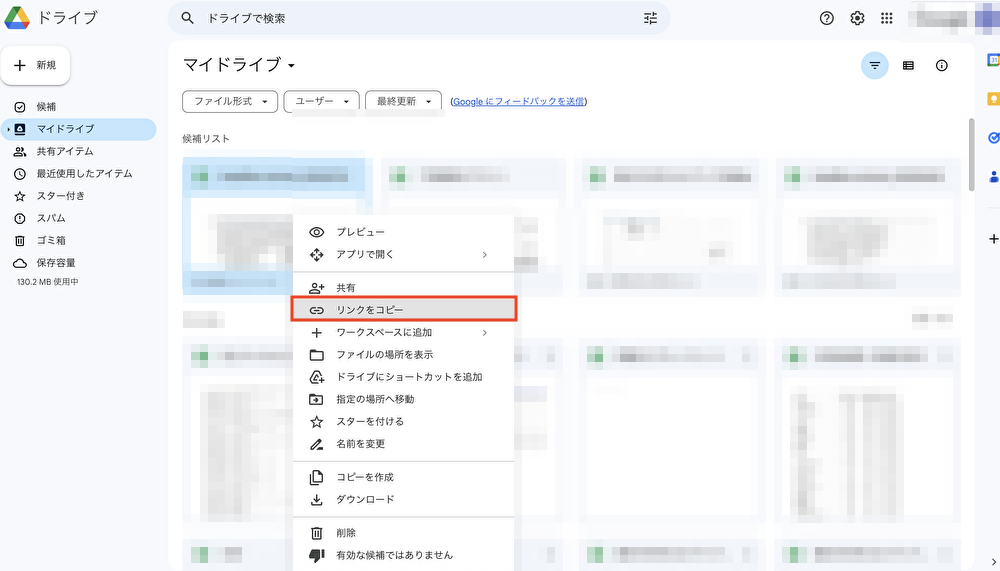Click the Google Drive logo

[17, 18]
